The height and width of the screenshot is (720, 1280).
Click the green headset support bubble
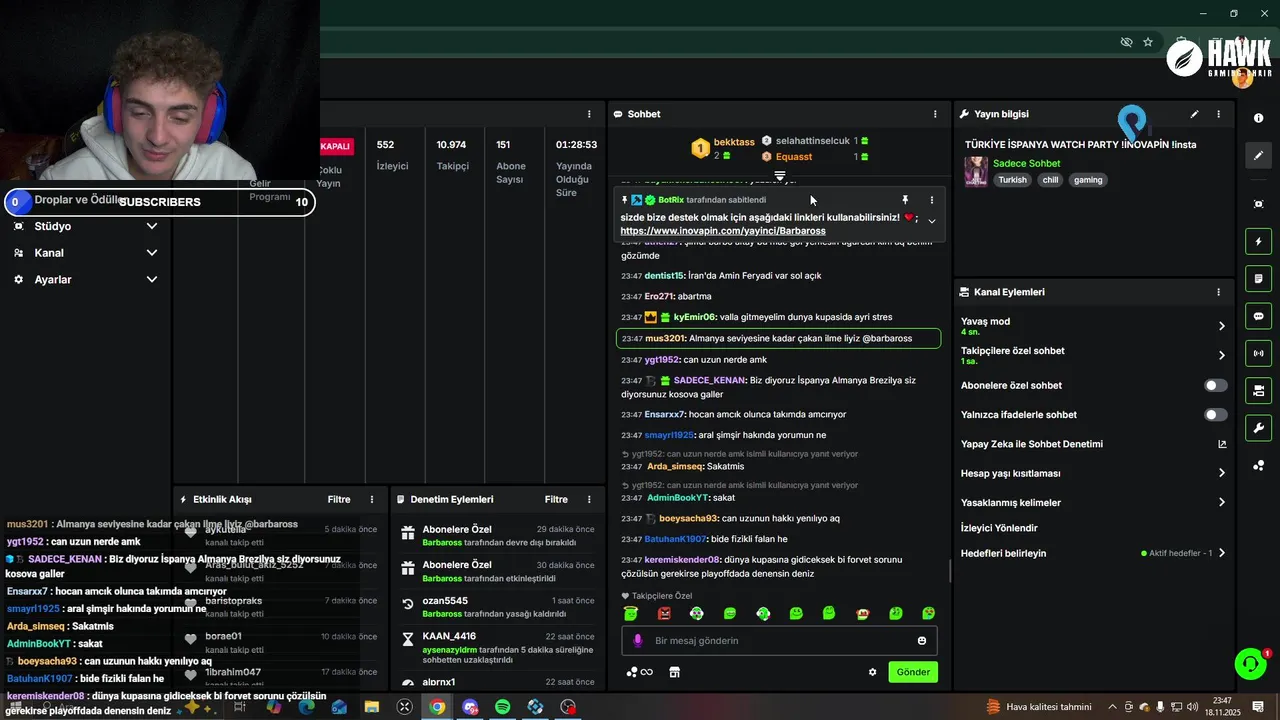pyautogui.click(x=1250, y=663)
